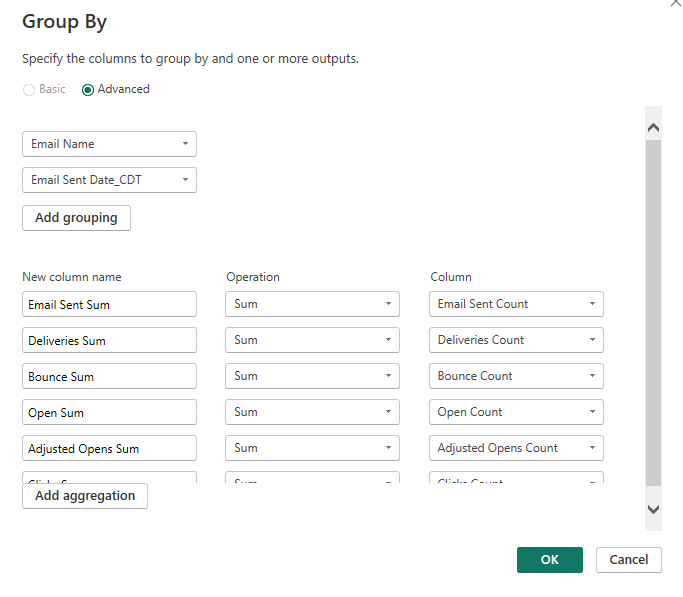Screen dimensions: 683x597
Task: Open the Adjusted Opens Count column dropdown
Action: point(516,449)
